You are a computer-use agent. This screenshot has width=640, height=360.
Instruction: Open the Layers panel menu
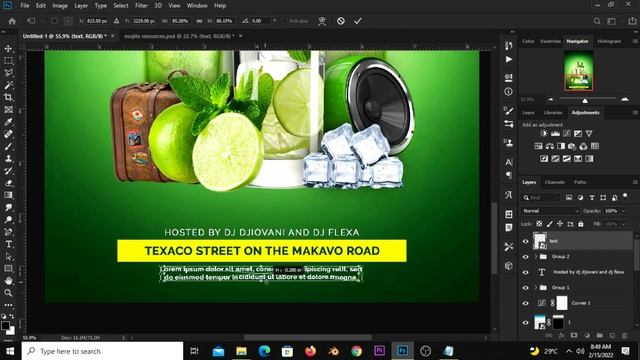click(x=635, y=182)
